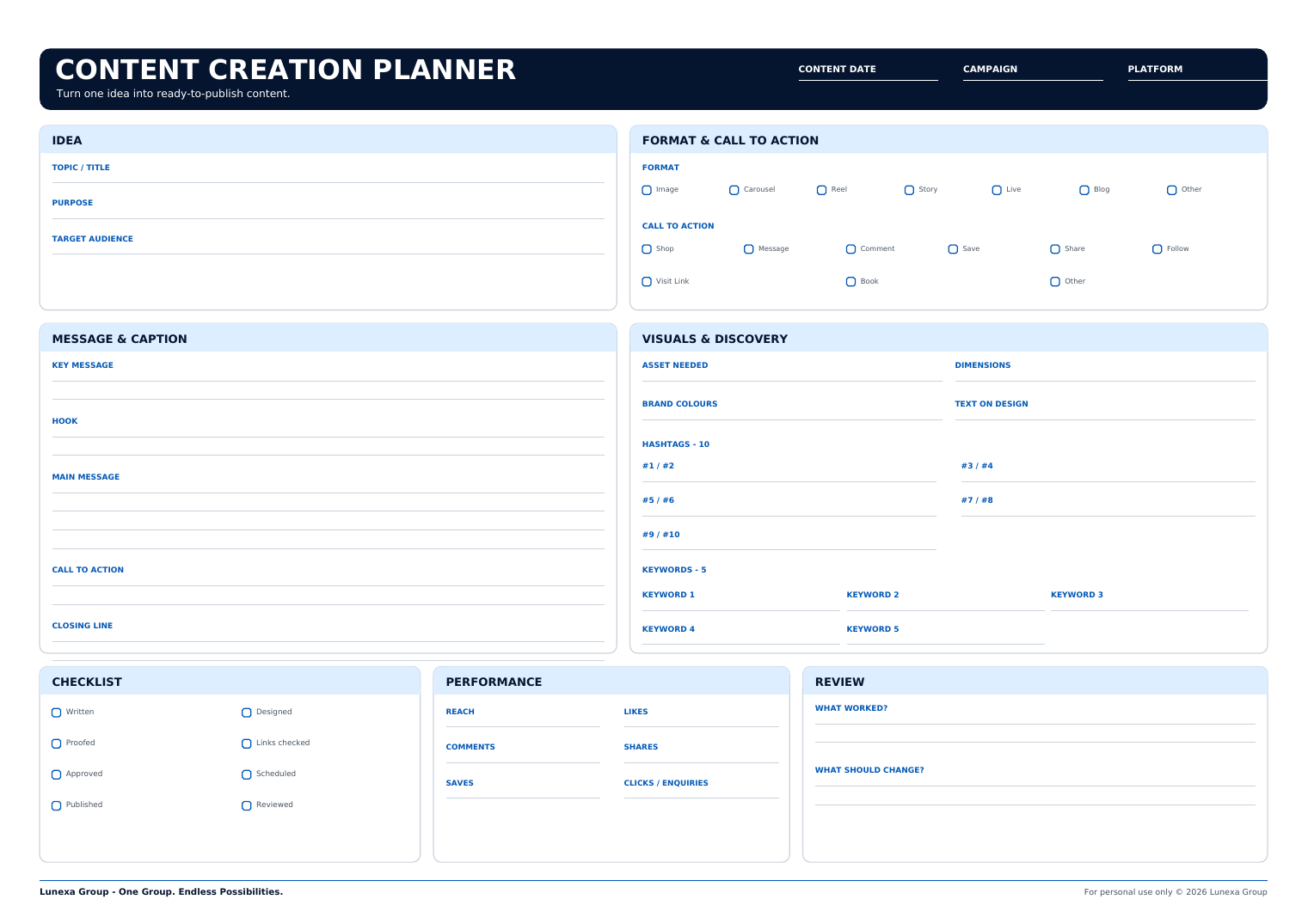Image resolution: width=1308 pixels, height=924 pixels.
Task: Check the Approved checklist item
Action: tap(57, 774)
